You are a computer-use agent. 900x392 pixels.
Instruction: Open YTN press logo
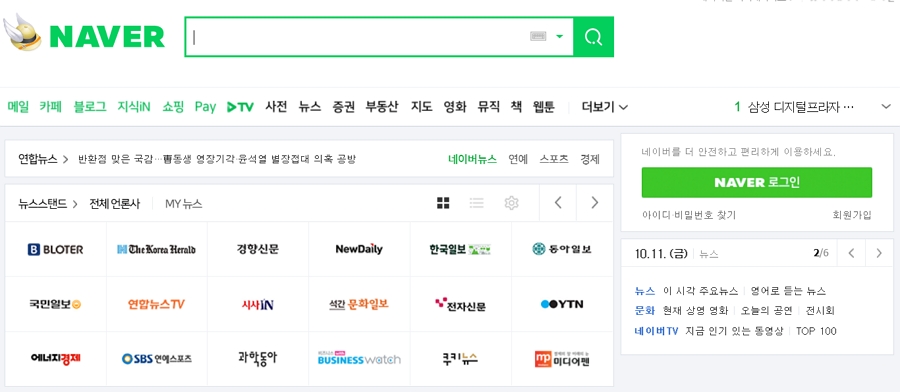tap(562, 304)
